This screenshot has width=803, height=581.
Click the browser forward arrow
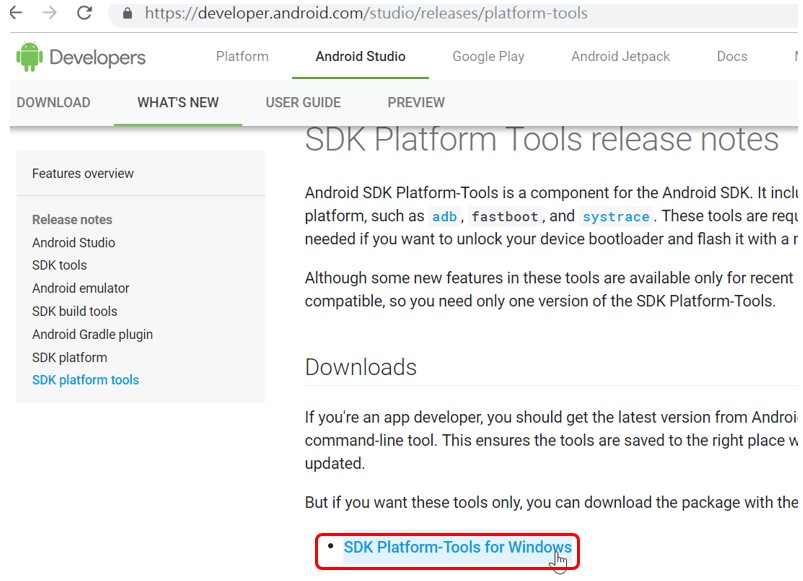pyautogui.click(x=50, y=12)
